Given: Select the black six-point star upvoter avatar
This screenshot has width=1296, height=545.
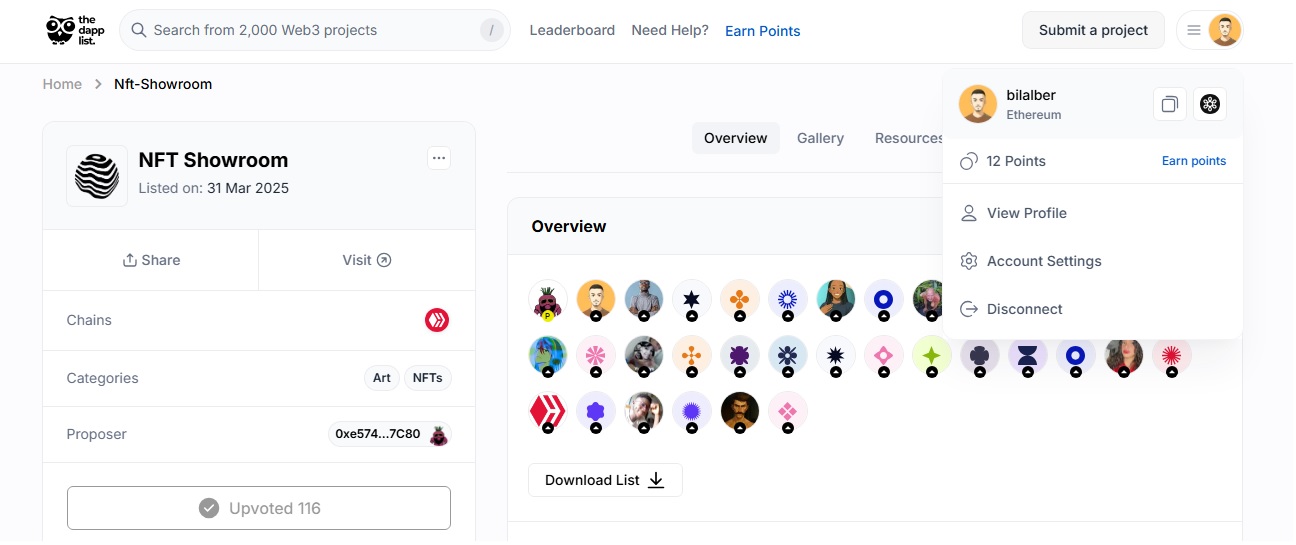Looking at the screenshot, I should coord(692,299).
